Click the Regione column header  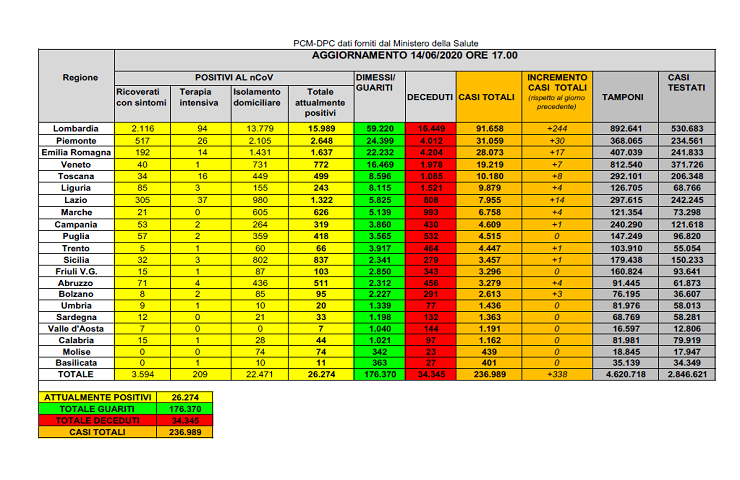(x=80, y=77)
